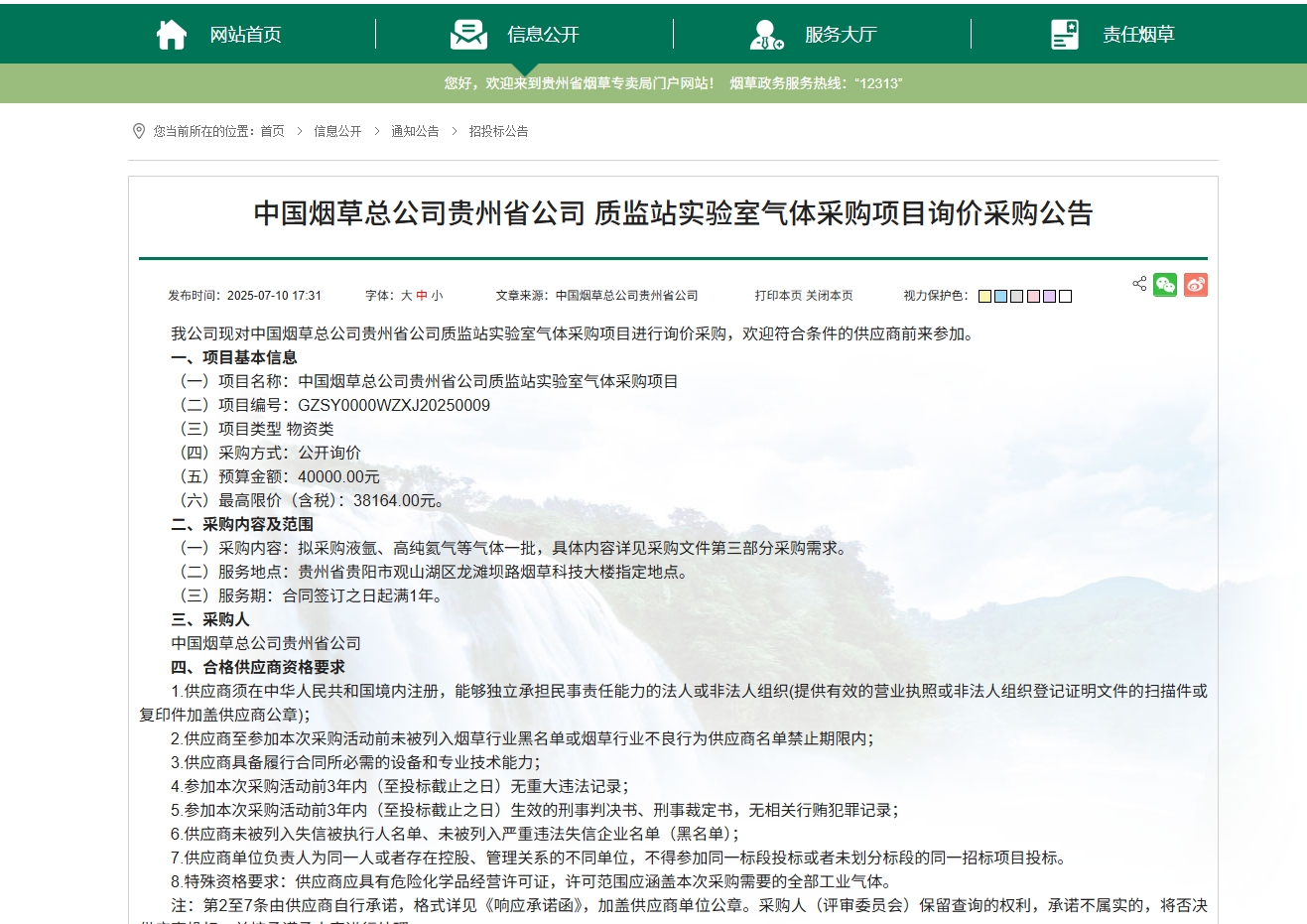Click the share icon beside WeChat
This screenshot has height=924, width=1307.
tap(1139, 284)
